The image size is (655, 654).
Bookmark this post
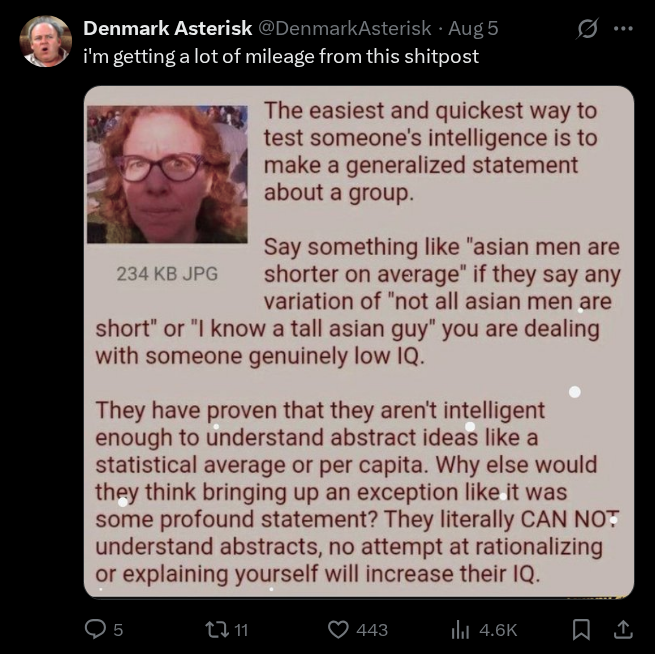point(581,630)
